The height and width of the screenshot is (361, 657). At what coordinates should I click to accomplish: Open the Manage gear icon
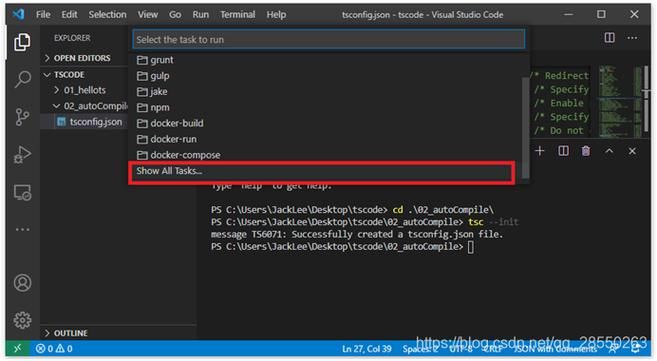[22, 320]
